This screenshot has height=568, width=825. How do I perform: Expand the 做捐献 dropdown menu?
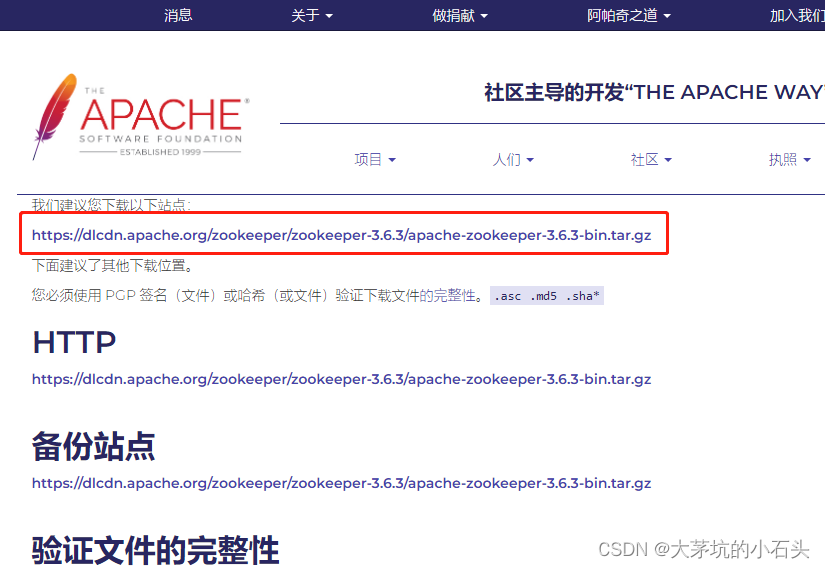[460, 15]
